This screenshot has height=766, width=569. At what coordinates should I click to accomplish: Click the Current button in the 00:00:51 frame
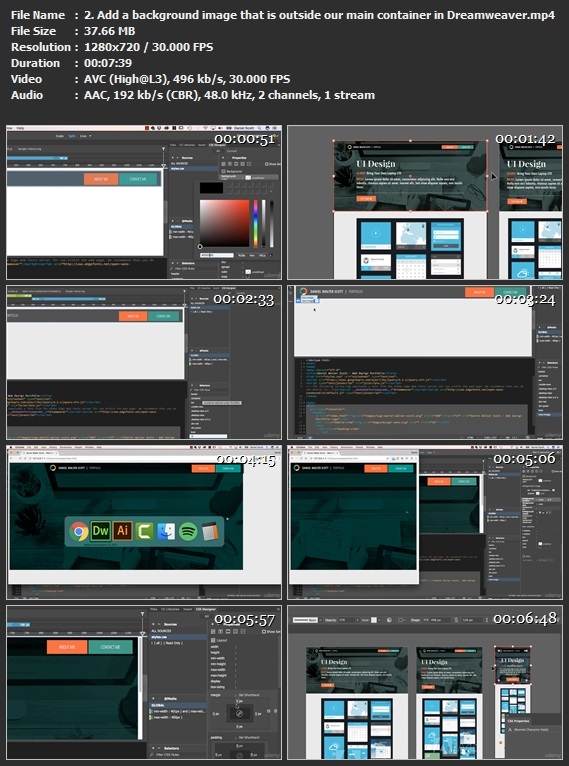tap(232, 151)
